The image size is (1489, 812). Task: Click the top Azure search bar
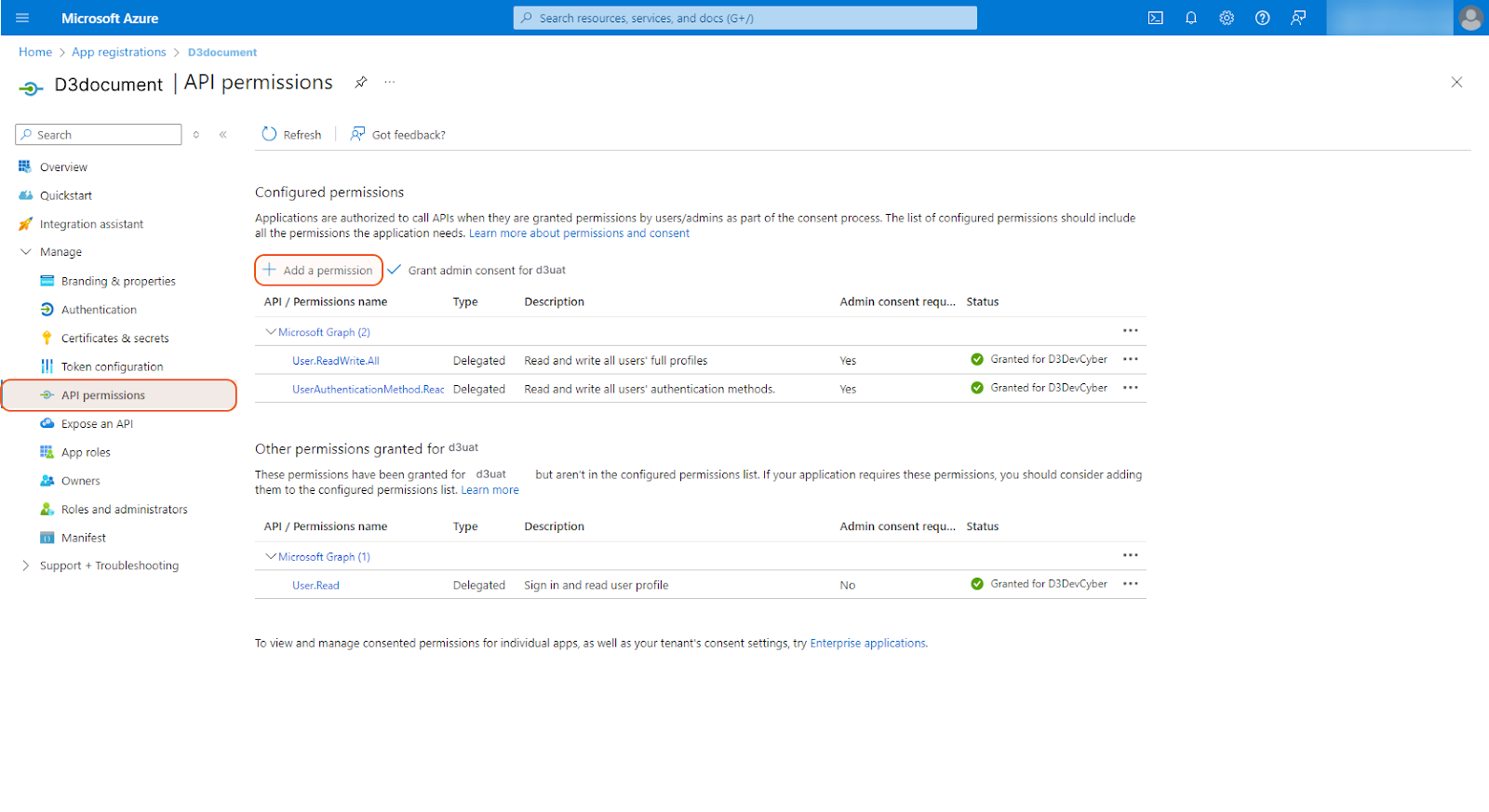pos(744,18)
